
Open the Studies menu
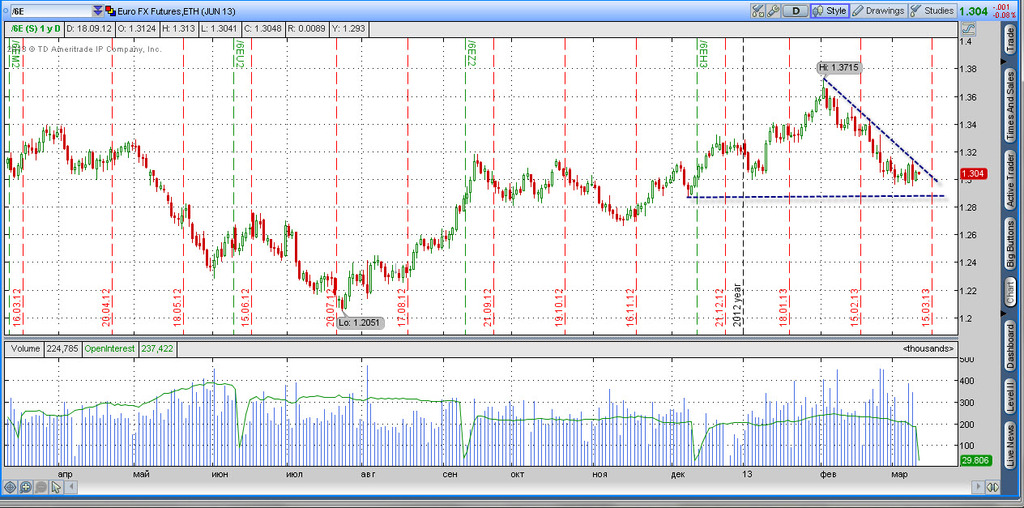coord(933,10)
